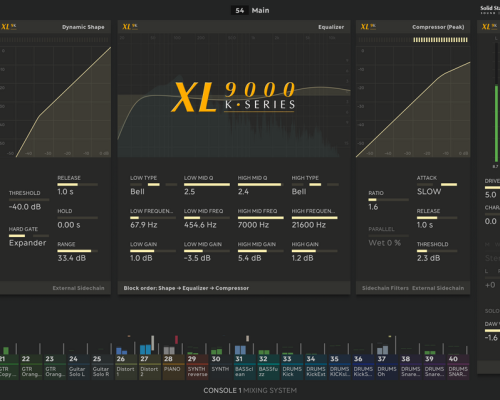Select track 40 DRUMS SNAR
The width and height of the screenshot is (500, 400).
(x=459, y=367)
